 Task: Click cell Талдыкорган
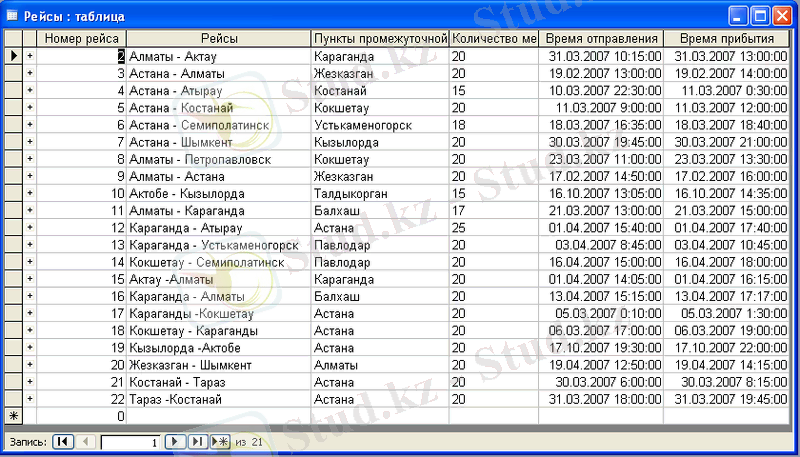tap(380, 193)
